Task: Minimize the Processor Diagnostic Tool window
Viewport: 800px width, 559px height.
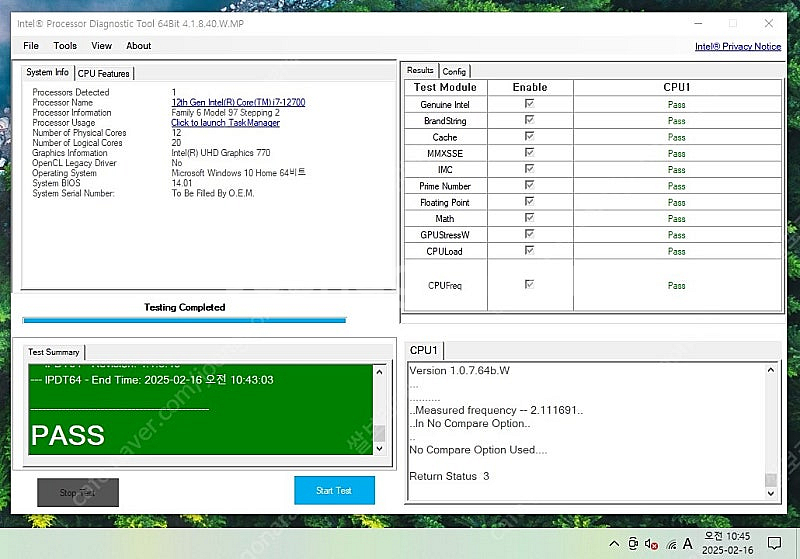Action: [698, 23]
